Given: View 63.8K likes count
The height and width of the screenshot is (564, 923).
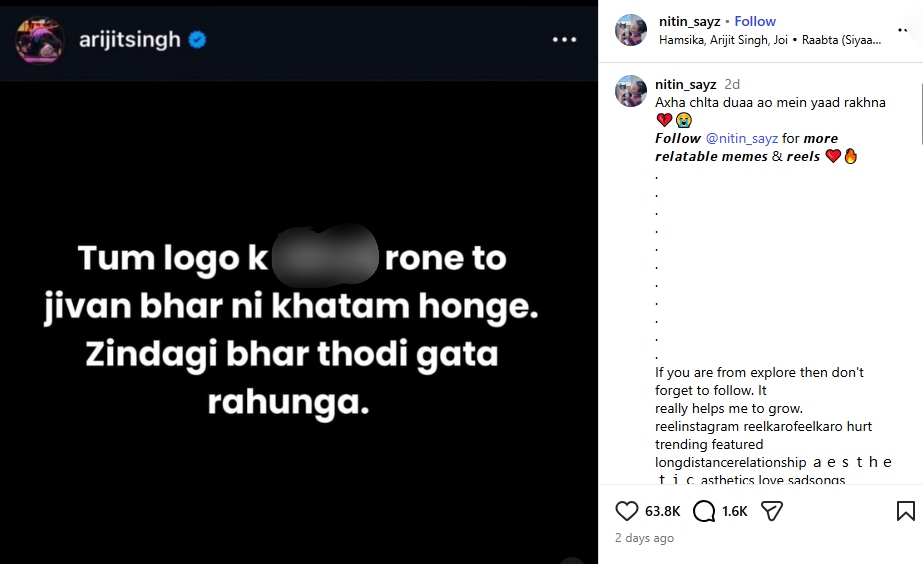Looking at the screenshot, I should coord(662,511).
